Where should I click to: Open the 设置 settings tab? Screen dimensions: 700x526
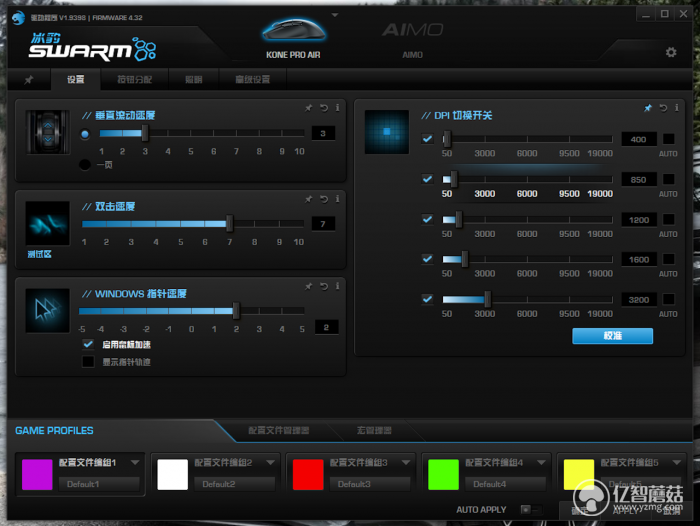click(x=75, y=79)
